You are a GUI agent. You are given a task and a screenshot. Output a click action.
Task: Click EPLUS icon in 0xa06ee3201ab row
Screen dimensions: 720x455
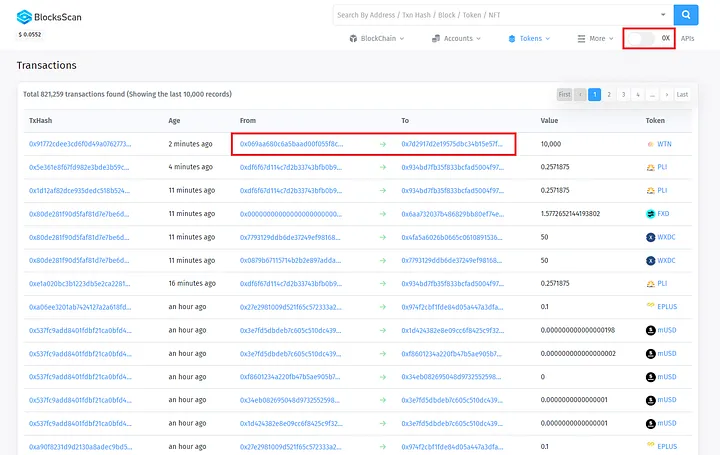click(x=650, y=305)
